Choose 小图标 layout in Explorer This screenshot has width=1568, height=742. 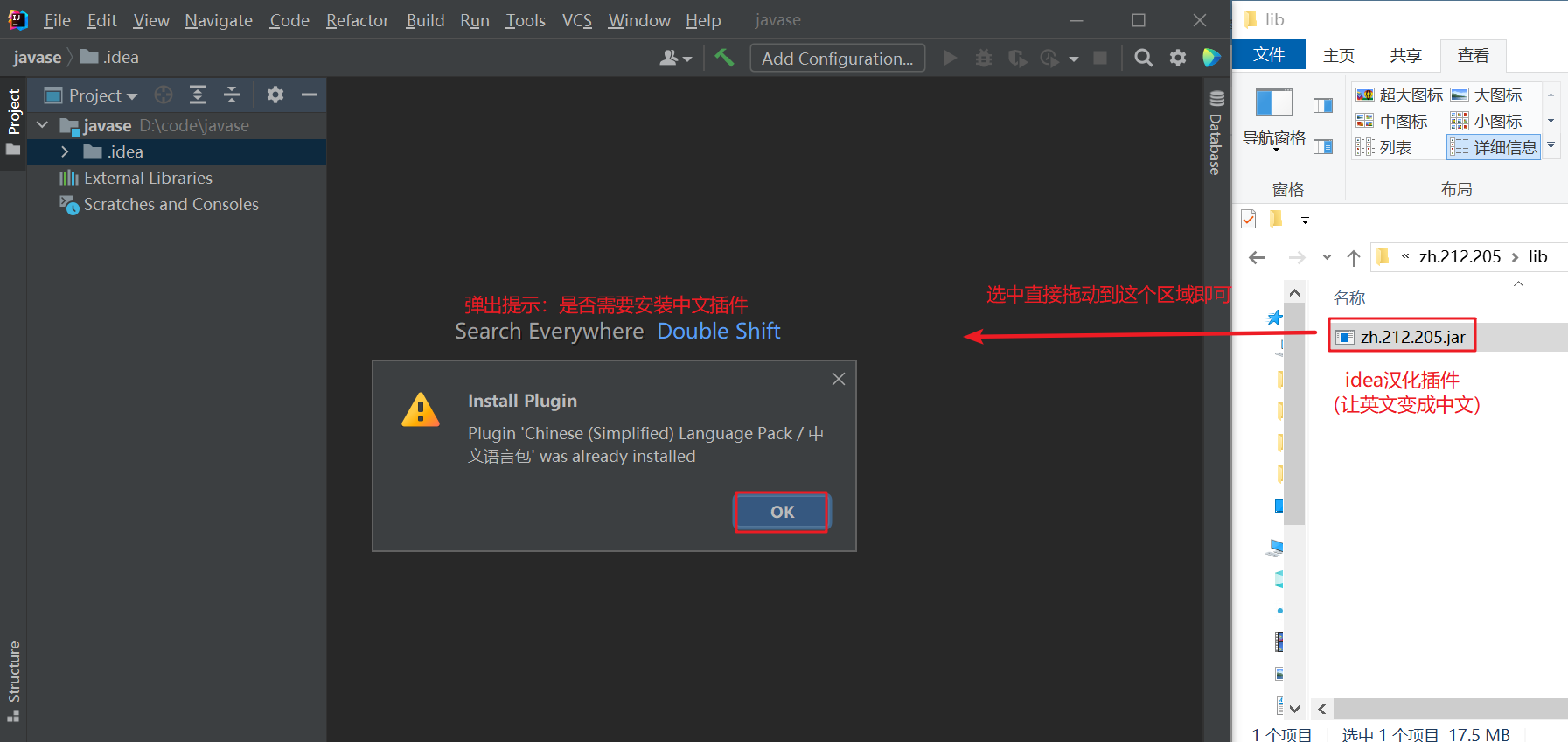pos(1487,121)
